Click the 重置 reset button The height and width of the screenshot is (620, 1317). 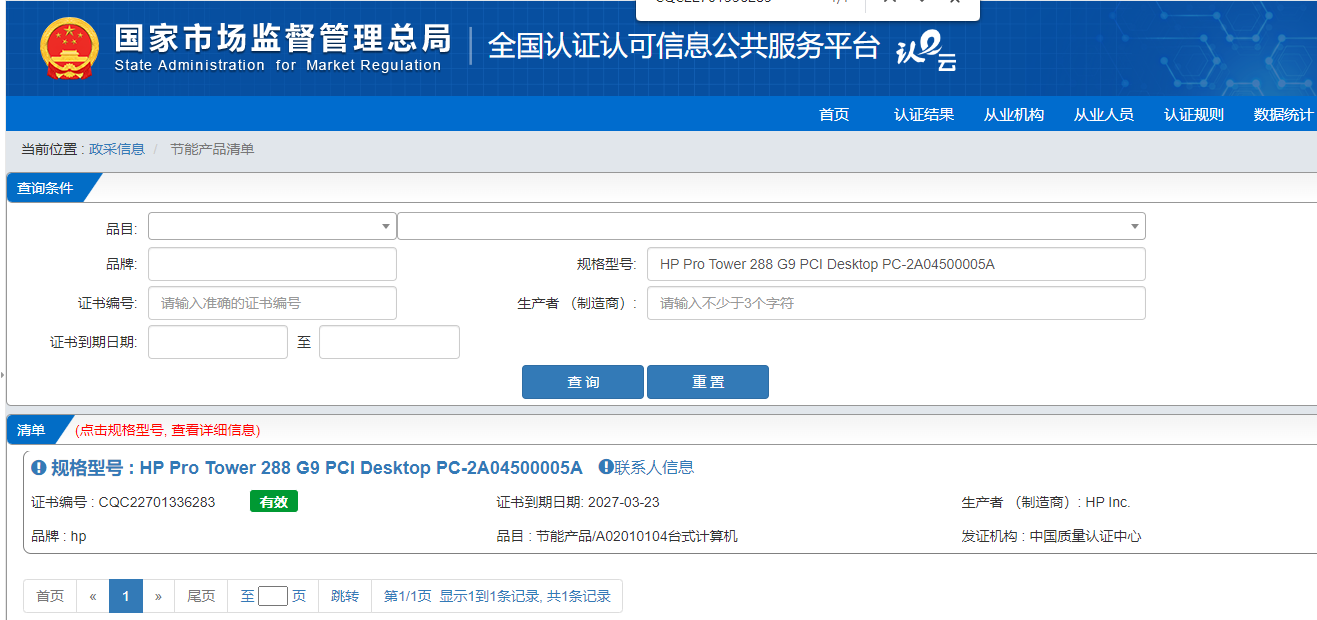[708, 382]
